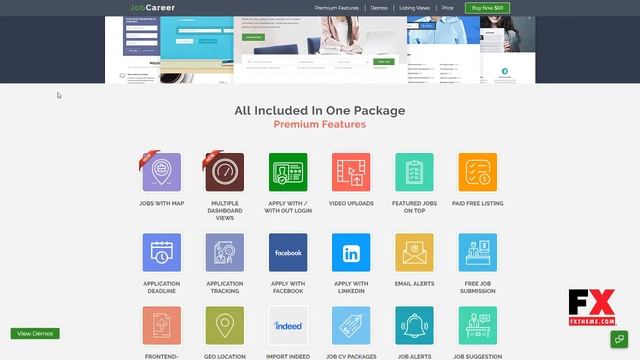This screenshot has height=360, width=640.
Task: Click the Frontend upload document icon
Action: click(162, 326)
